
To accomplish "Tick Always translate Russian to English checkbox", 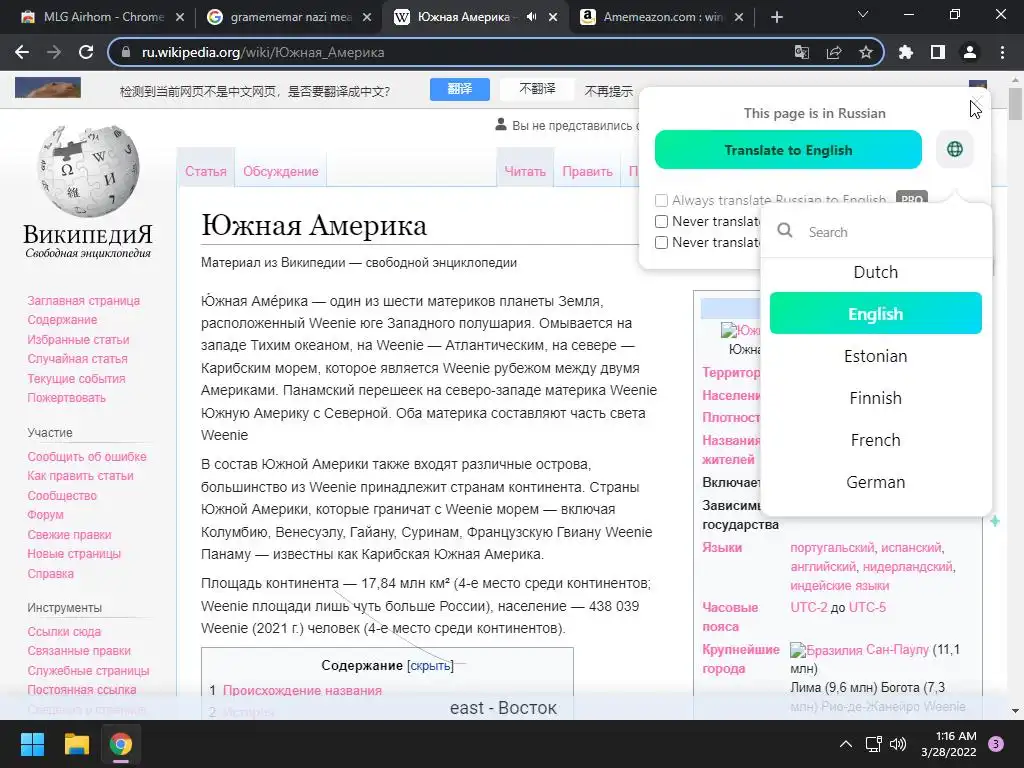I will click(662, 200).
